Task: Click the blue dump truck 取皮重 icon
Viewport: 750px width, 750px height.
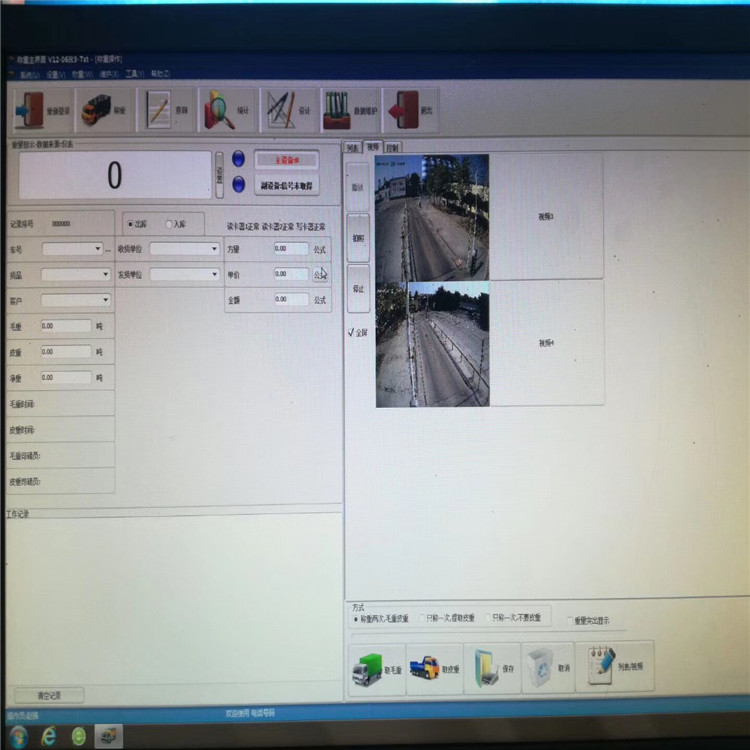Action: point(425,668)
